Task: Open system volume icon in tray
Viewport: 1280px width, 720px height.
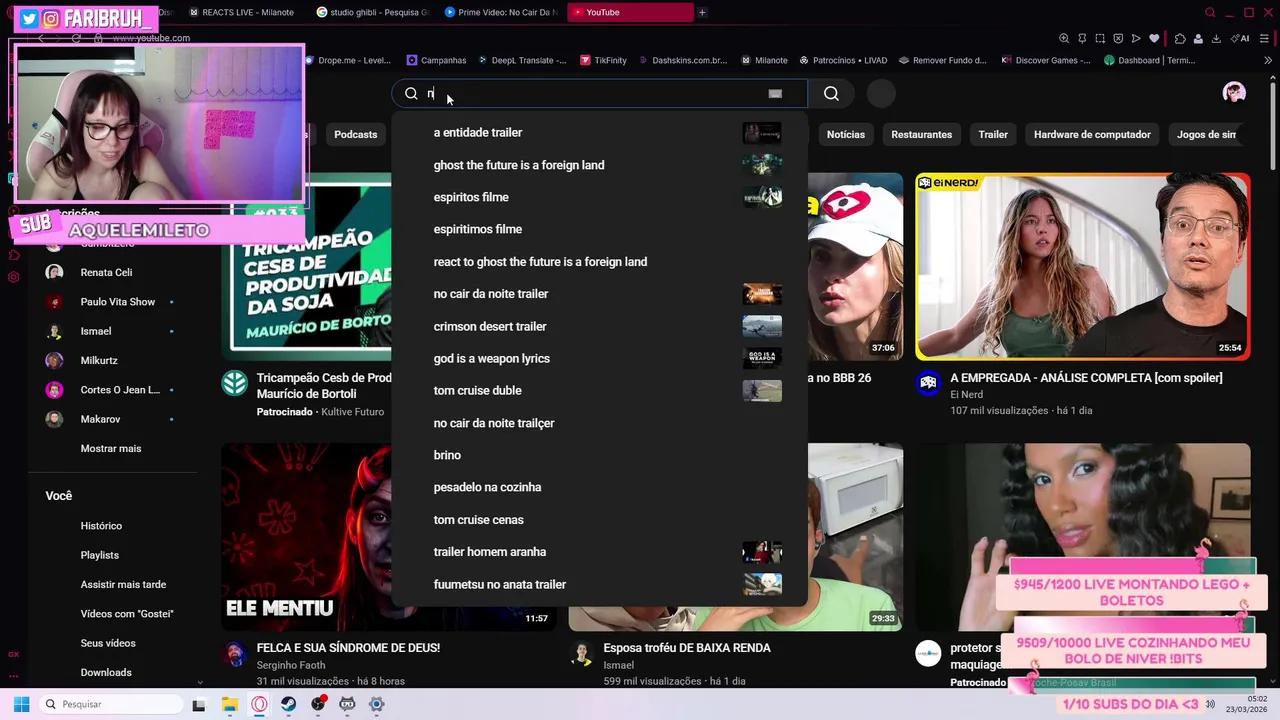Action: [1210, 704]
